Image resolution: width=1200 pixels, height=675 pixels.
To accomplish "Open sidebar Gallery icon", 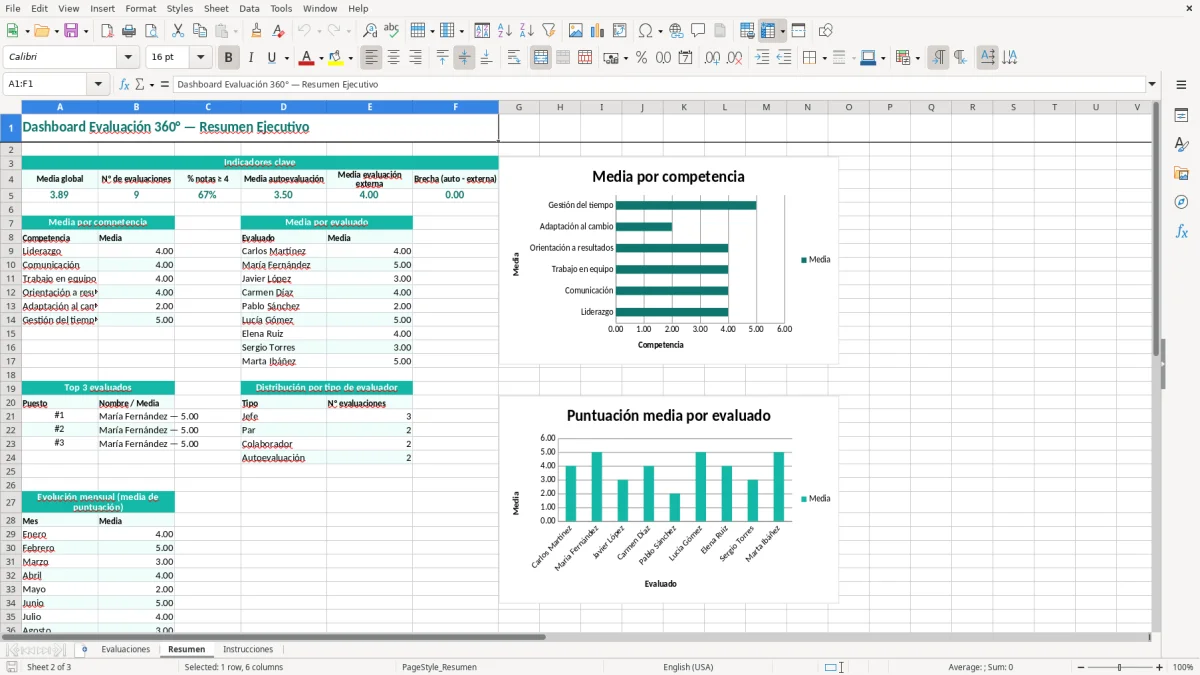I will point(1181,173).
